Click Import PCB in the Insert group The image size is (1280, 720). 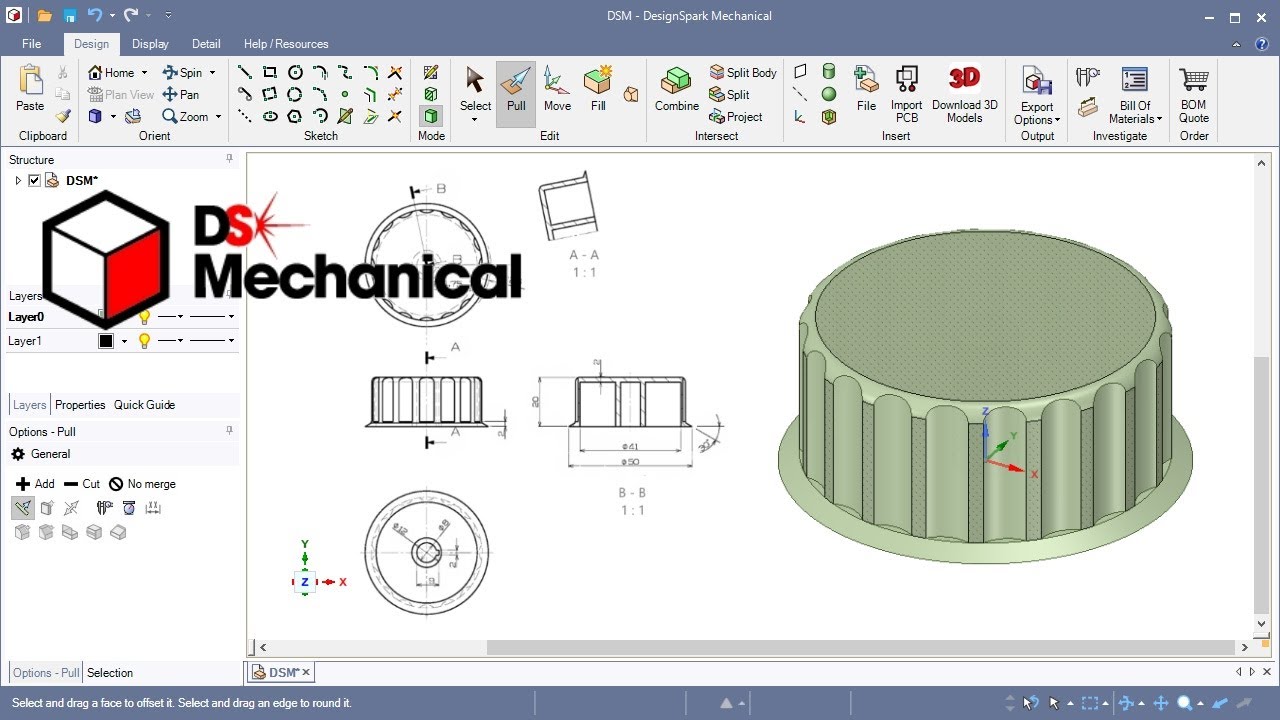[x=907, y=93]
